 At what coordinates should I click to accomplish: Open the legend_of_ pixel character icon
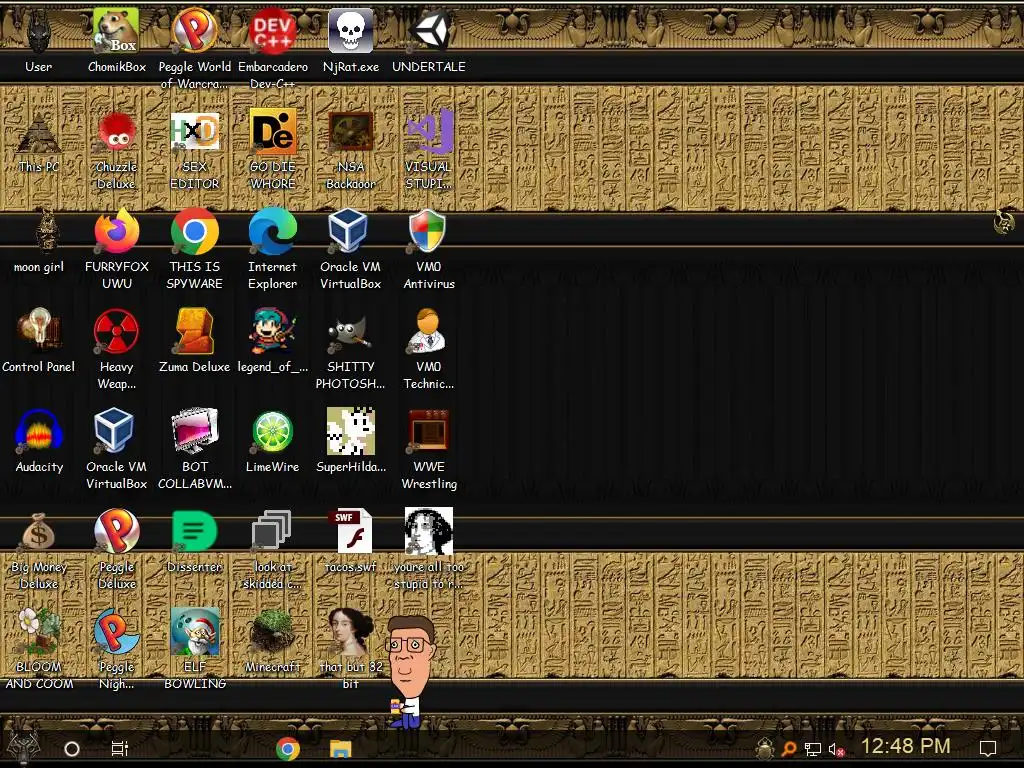272,332
